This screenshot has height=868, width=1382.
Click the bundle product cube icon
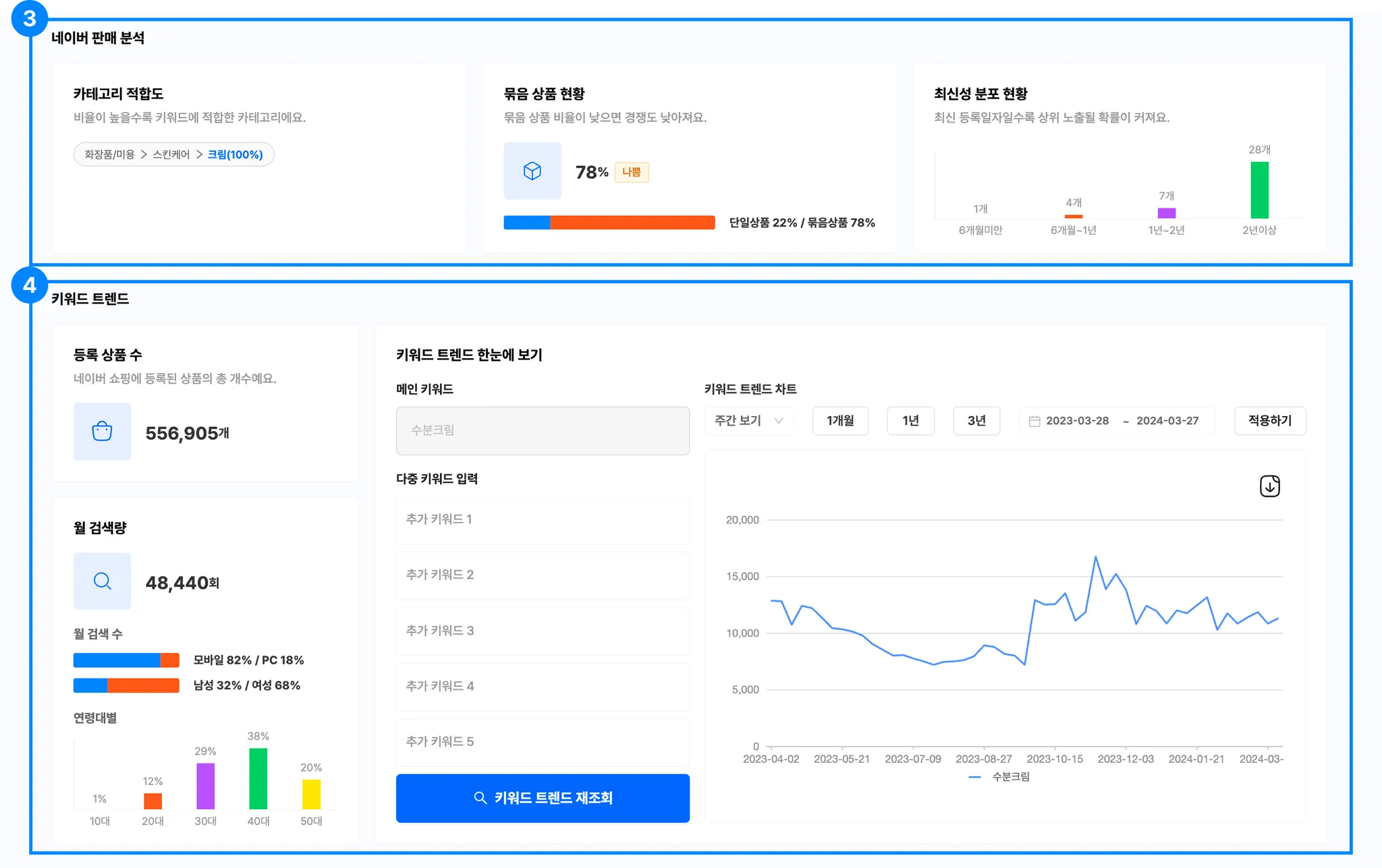point(532,171)
